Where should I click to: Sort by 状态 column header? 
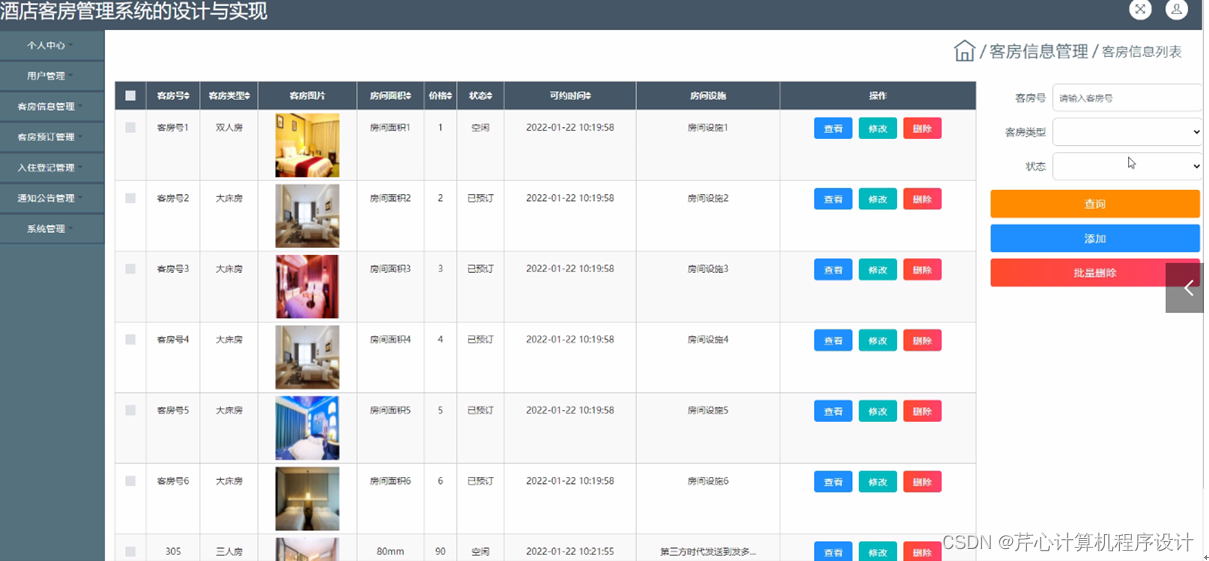[x=480, y=96]
